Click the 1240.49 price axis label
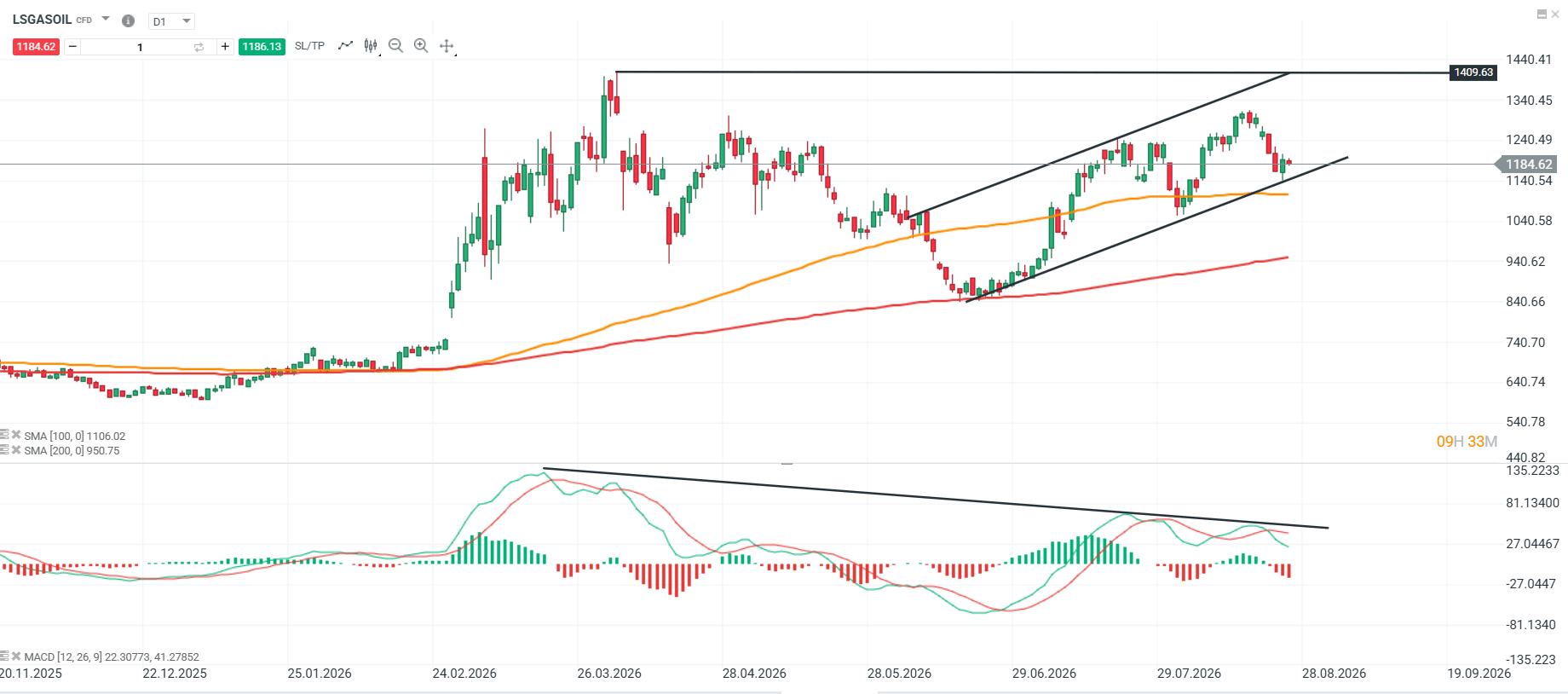Screen dimensions: 1568x694 pos(1529,140)
